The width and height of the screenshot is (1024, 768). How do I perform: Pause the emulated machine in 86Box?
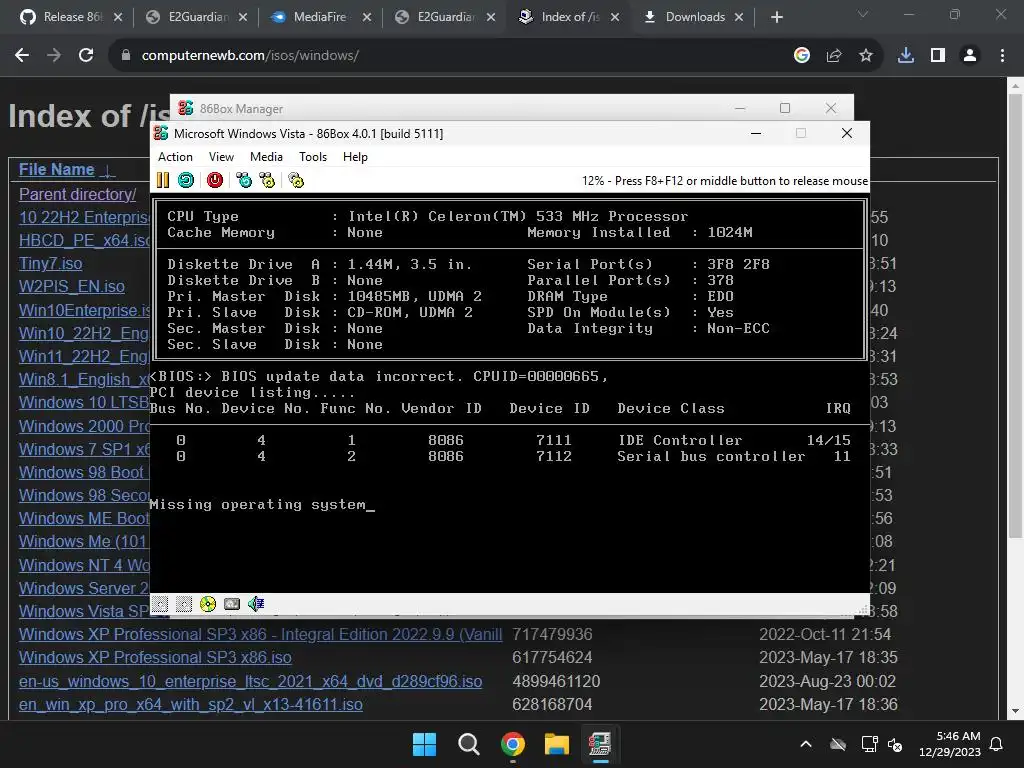(x=163, y=180)
